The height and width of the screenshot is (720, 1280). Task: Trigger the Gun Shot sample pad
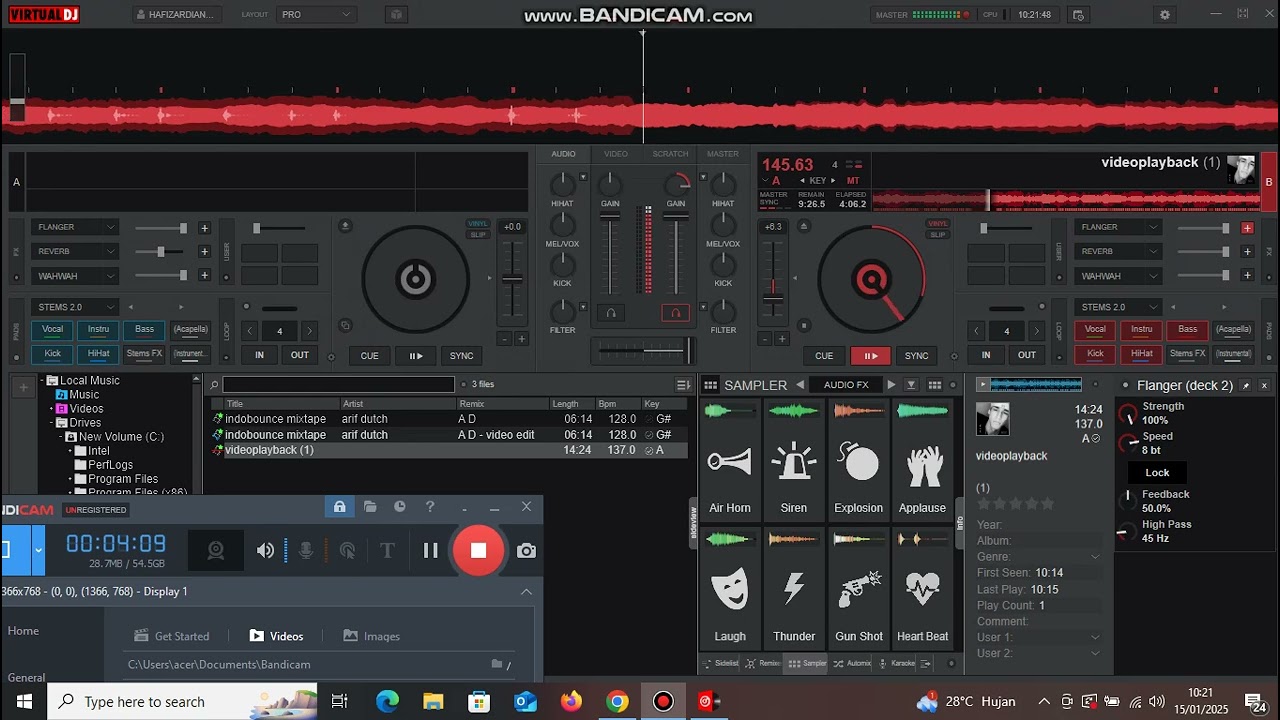click(858, 588)
